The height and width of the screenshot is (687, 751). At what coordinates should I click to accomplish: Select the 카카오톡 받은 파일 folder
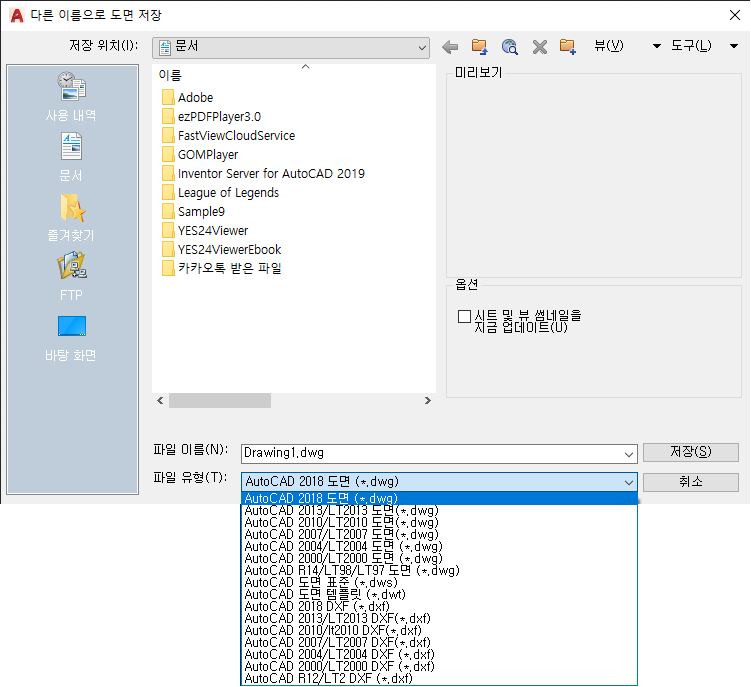point(222,268)
